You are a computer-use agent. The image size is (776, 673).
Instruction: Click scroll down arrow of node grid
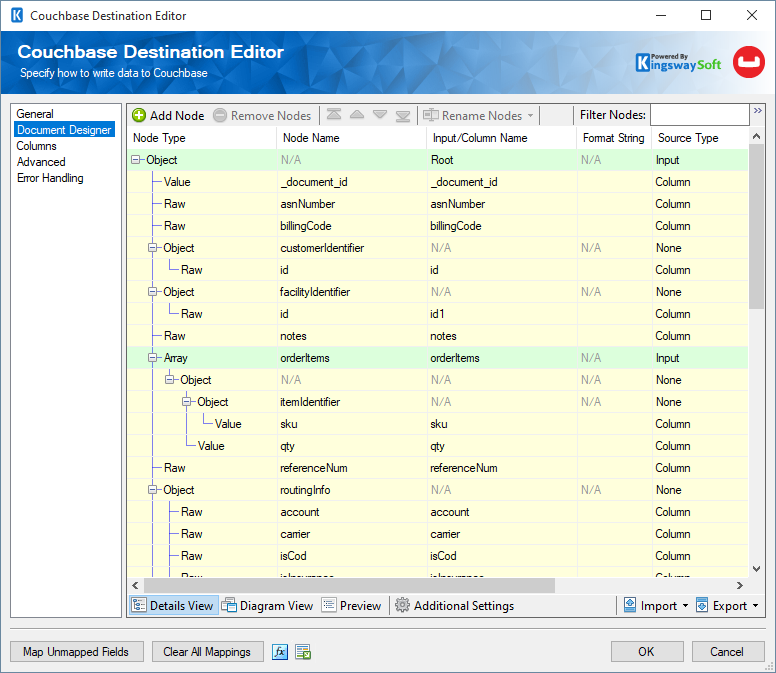point(756,569)
